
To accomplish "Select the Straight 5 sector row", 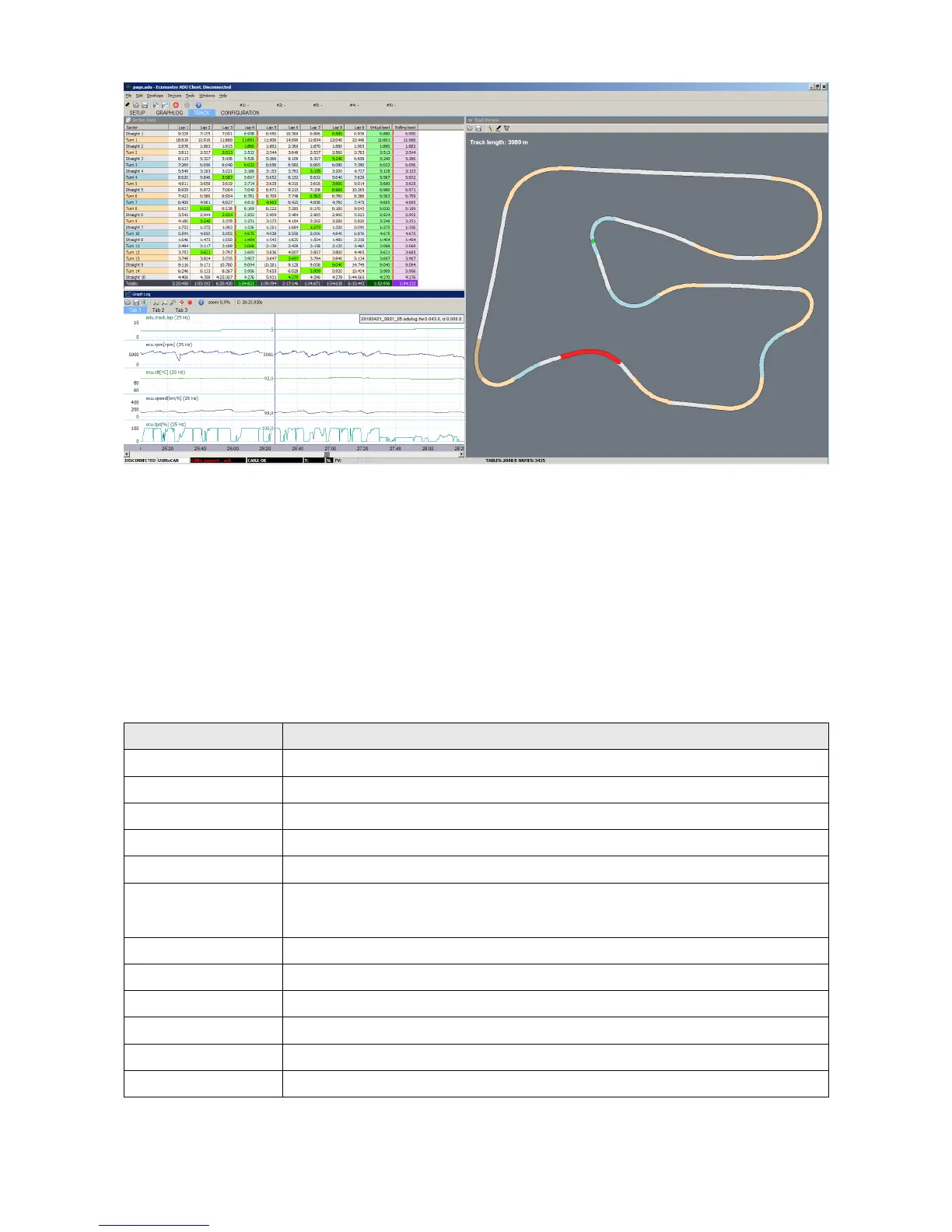I will click(146, 190).
